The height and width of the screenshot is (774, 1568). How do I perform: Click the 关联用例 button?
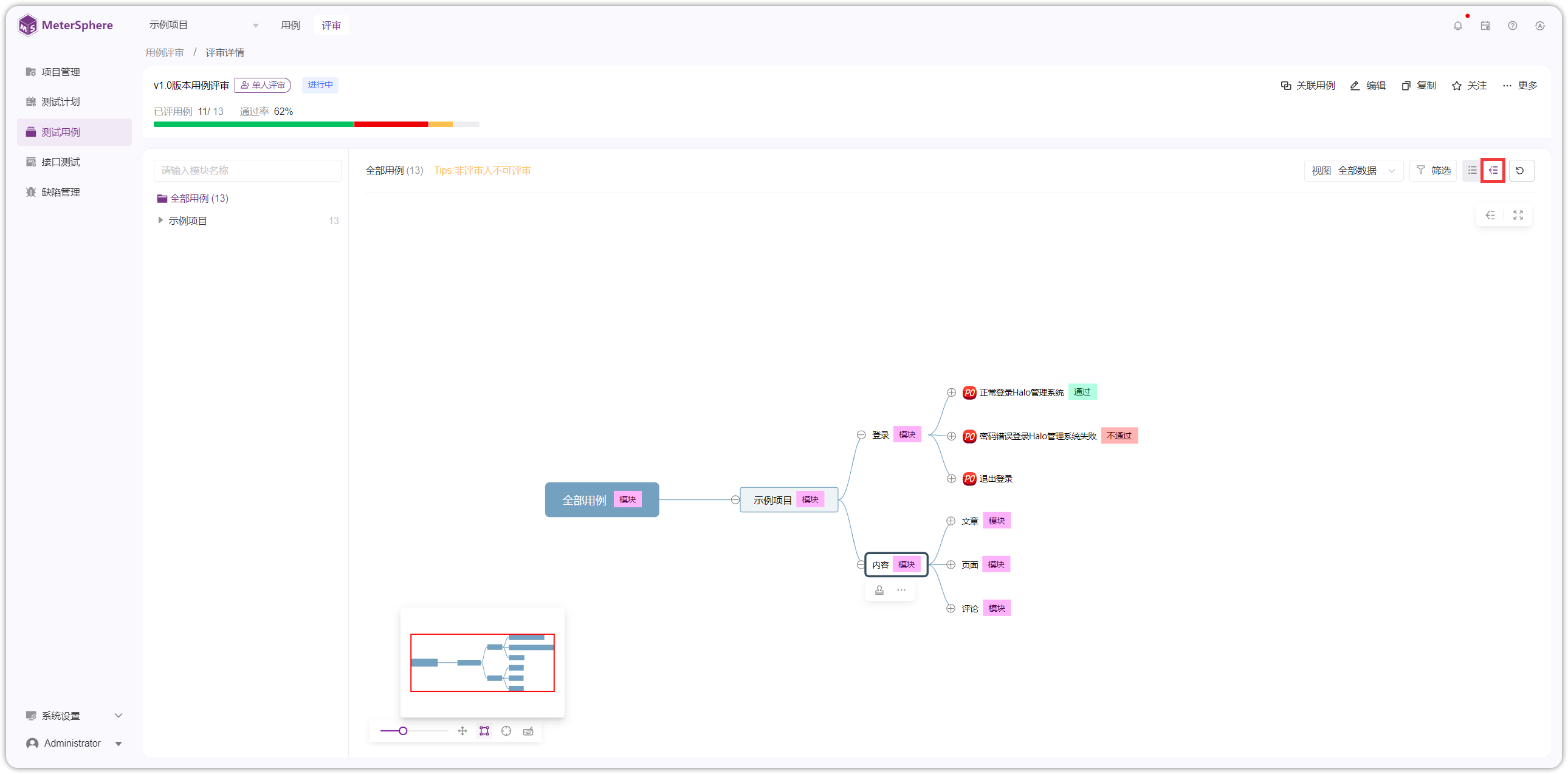(x=1307, y=85)
